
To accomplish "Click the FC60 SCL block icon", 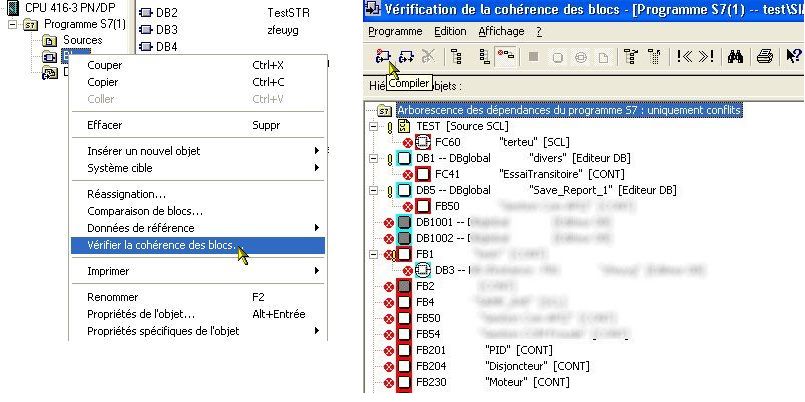I will (x=423, y=142).
